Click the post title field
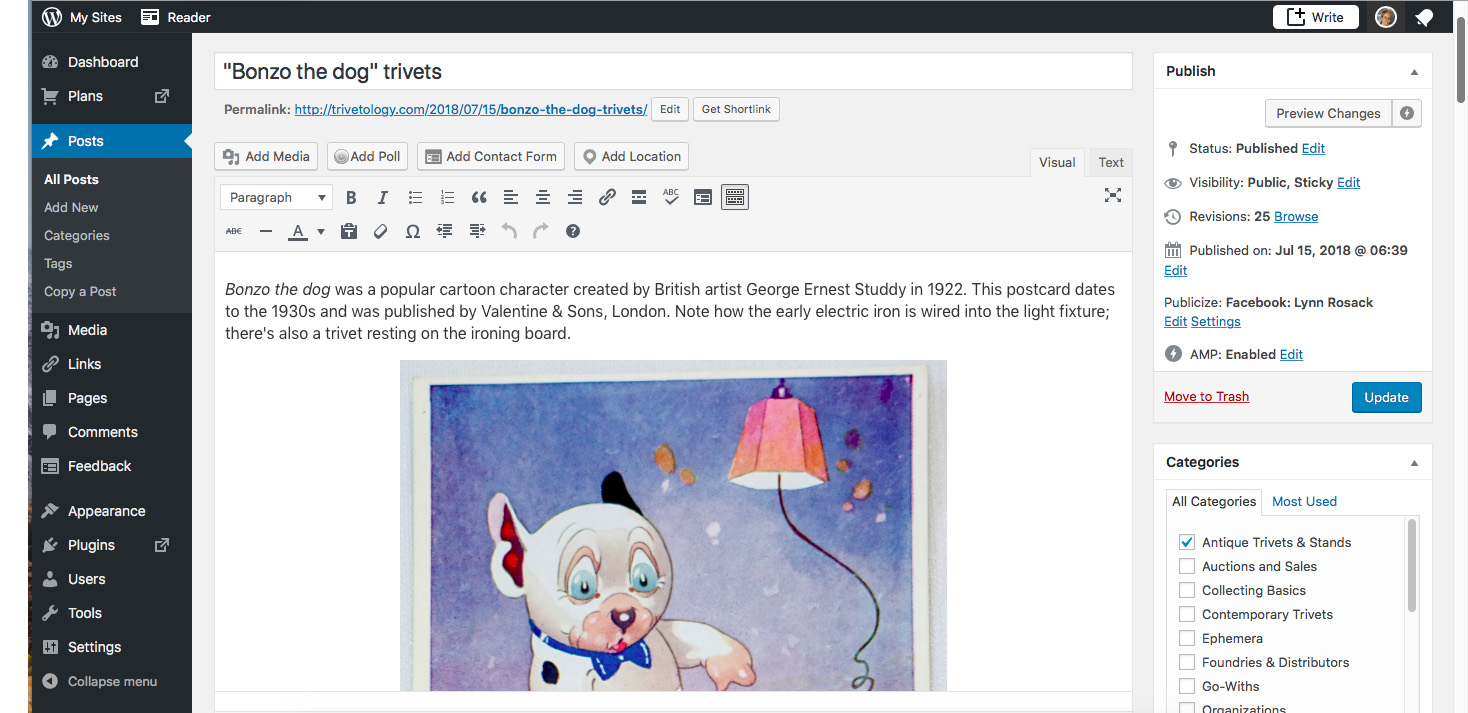This screenshot has width=1468, height=713. 673,72
